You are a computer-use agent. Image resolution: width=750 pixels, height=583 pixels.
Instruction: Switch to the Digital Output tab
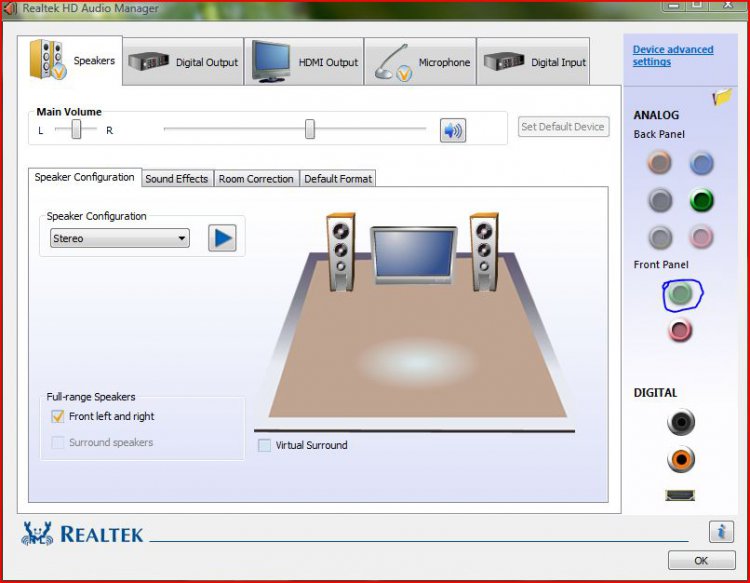click(183, 62)
